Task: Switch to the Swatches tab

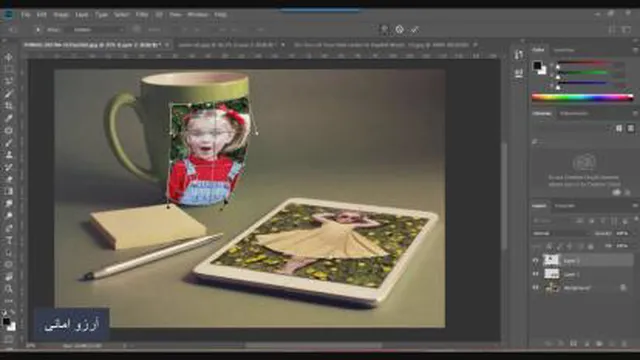Action: tap(564, 50)
